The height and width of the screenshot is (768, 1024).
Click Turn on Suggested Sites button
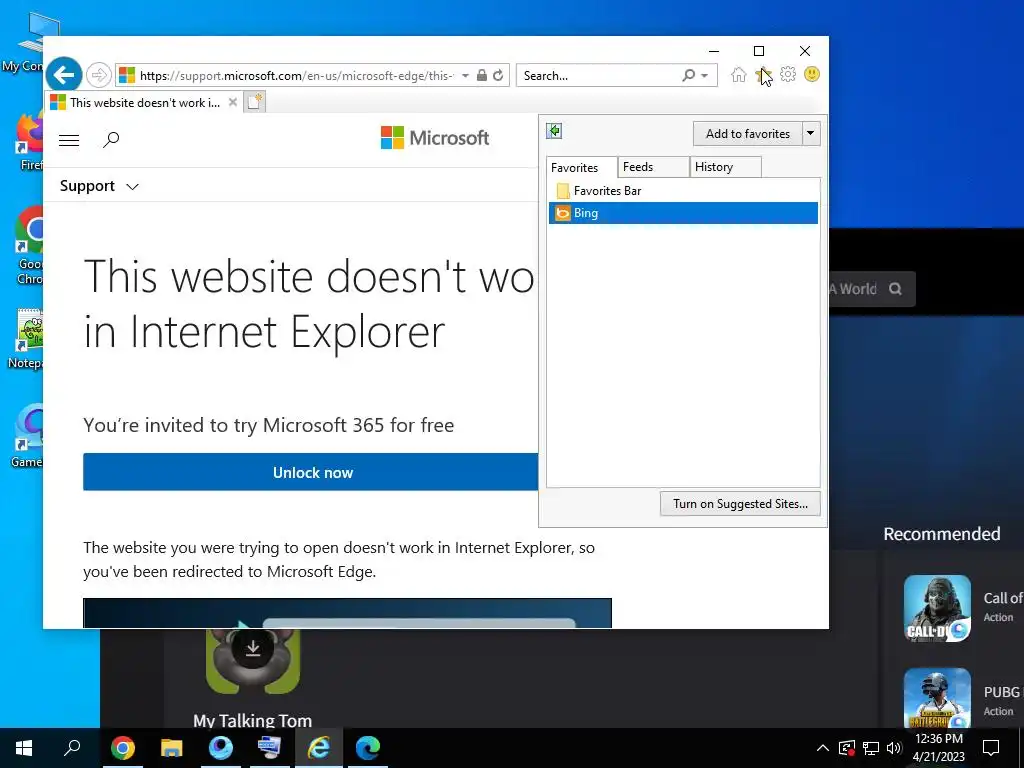click(740, 504)
